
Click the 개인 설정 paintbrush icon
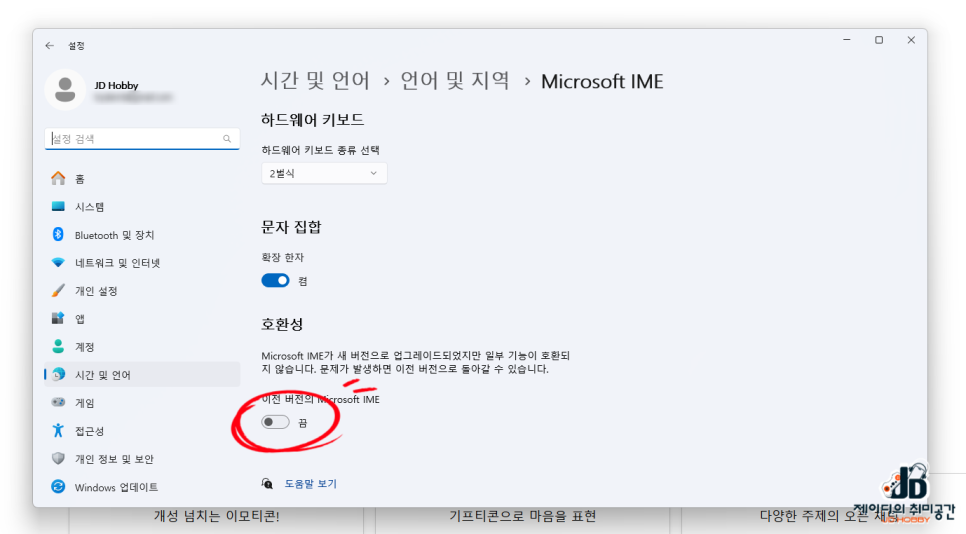(58, 290)
